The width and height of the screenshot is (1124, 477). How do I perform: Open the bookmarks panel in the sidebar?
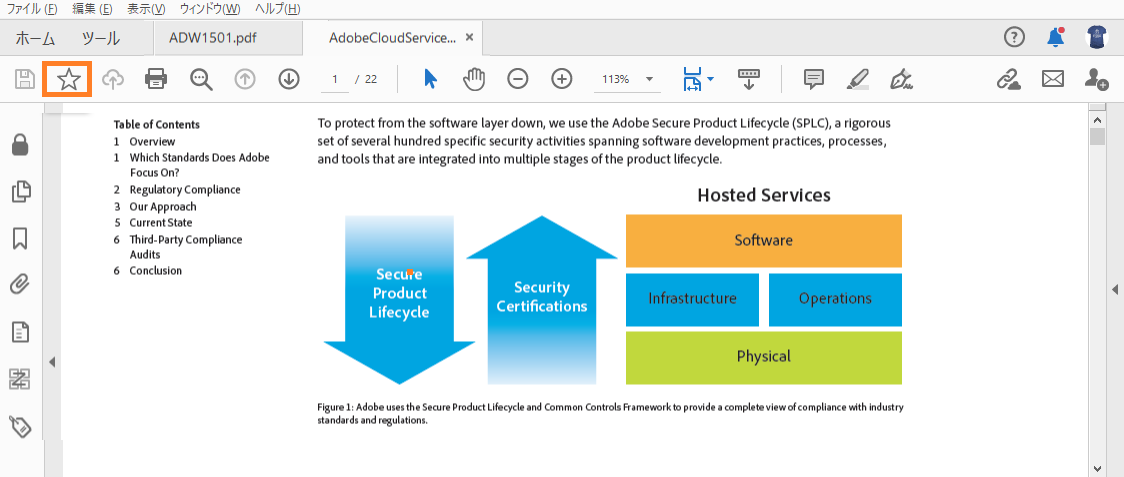click(x=20, y=238)
